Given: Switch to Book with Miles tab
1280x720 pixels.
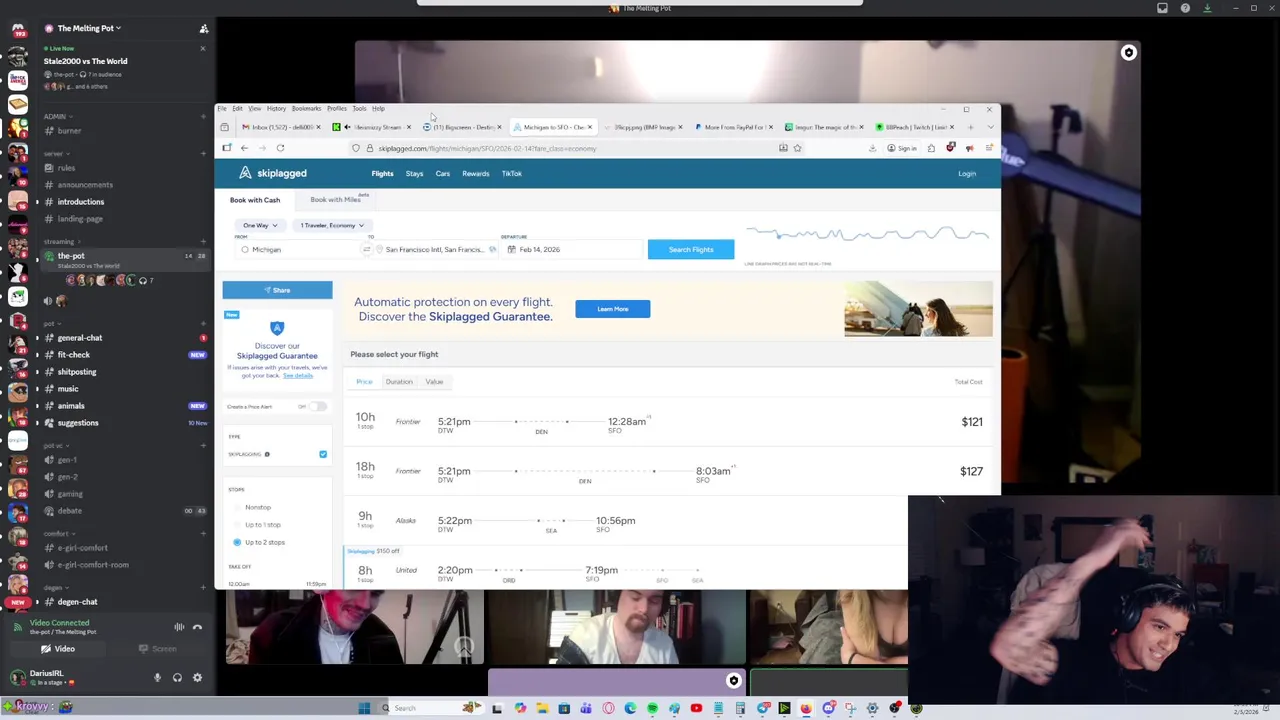Looking at the screenshot, I should click(x=335, y=200).
